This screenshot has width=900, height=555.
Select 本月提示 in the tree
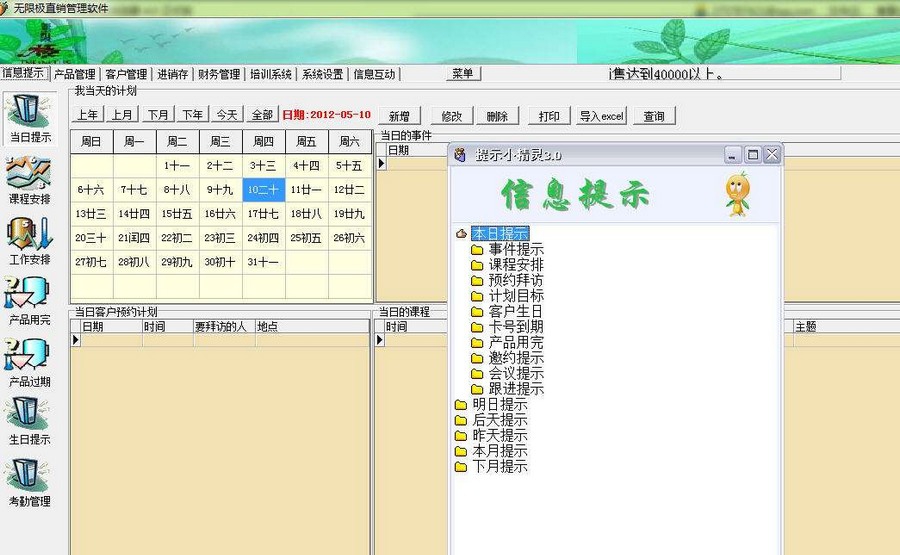(x=500, y=451)
